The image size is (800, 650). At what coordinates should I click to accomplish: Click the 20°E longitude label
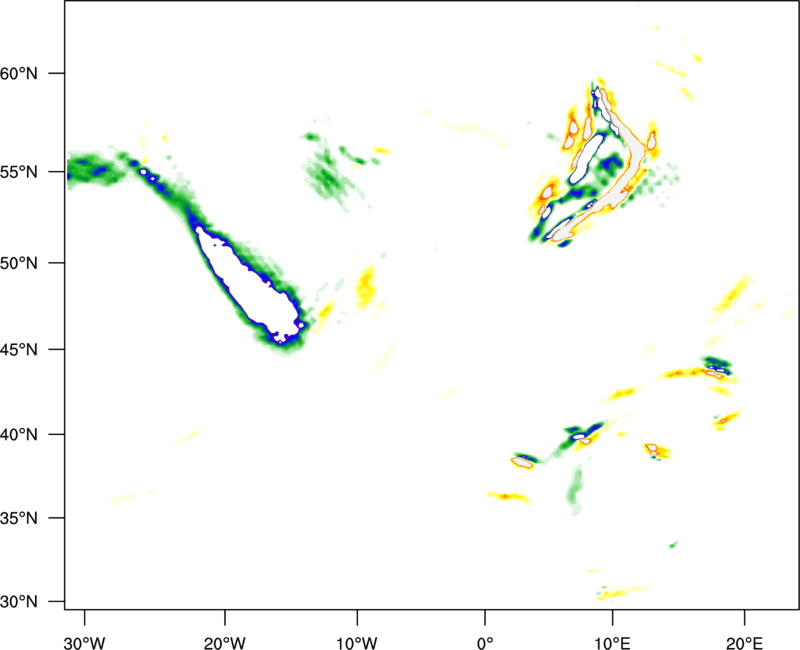[x=744, y=643]
